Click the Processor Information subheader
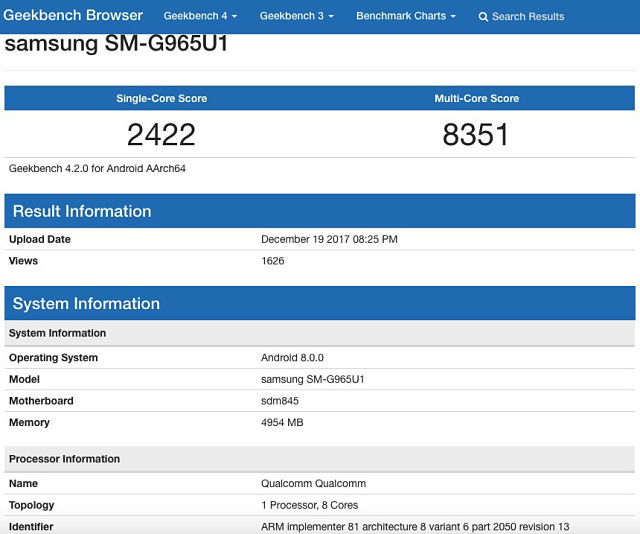 [x=320, y=459]
